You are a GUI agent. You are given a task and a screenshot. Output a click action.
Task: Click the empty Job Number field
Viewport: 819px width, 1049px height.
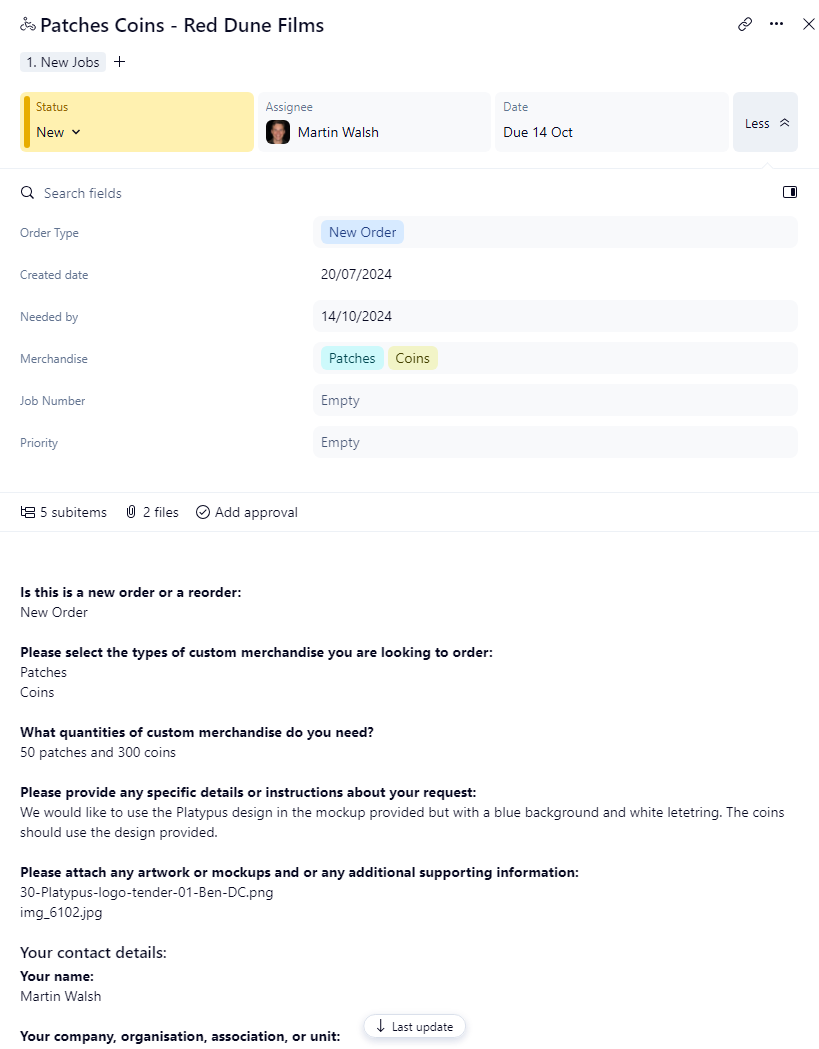[555, 401]
